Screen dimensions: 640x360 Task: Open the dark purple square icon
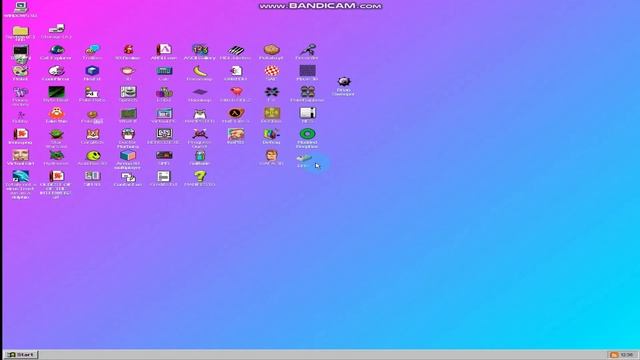click(x=307, y=71)
